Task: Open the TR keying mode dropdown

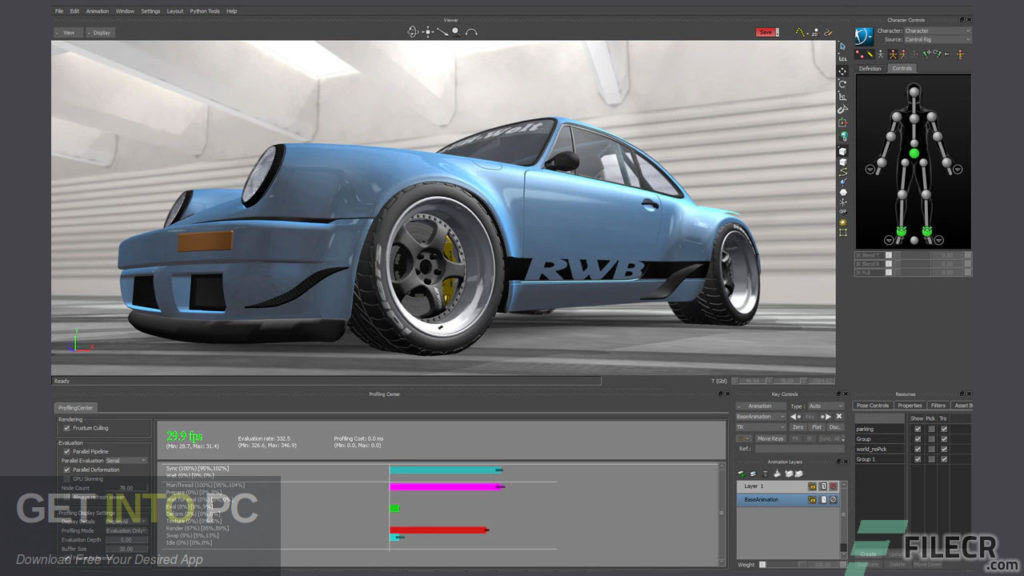Action: tap(761, 427)
